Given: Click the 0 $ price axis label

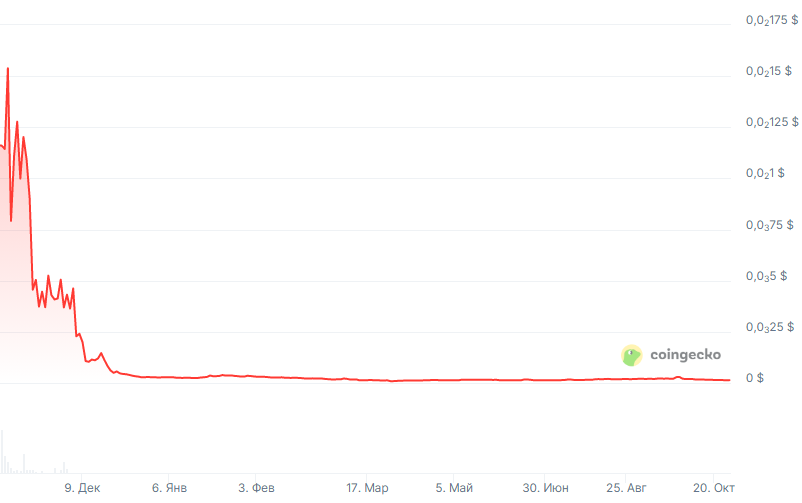Looking at the screenshot, I should [x=755, y=378].
